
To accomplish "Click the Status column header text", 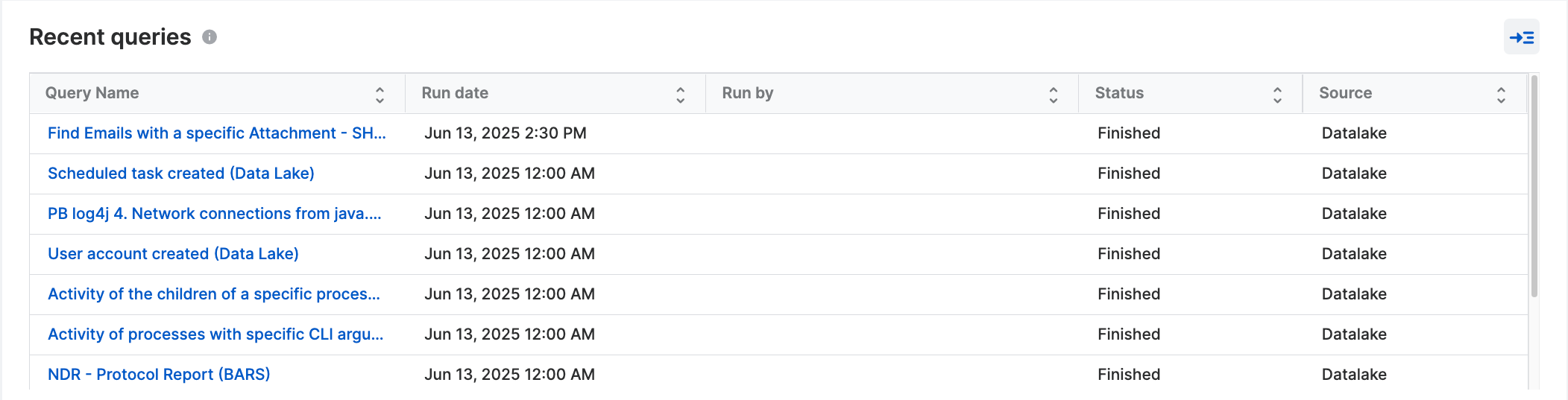I will (x=1118, y=93).
